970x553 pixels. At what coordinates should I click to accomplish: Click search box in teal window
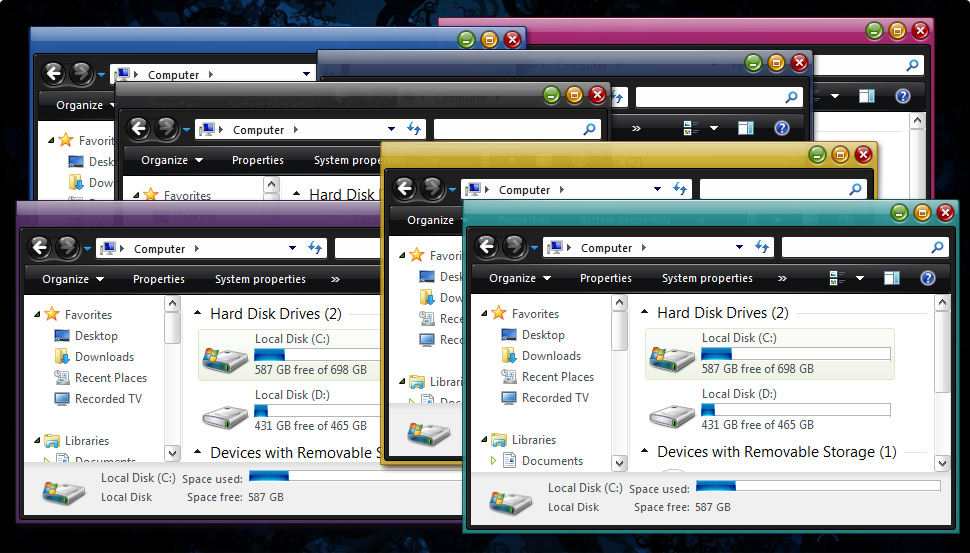[x=865, y=247]
